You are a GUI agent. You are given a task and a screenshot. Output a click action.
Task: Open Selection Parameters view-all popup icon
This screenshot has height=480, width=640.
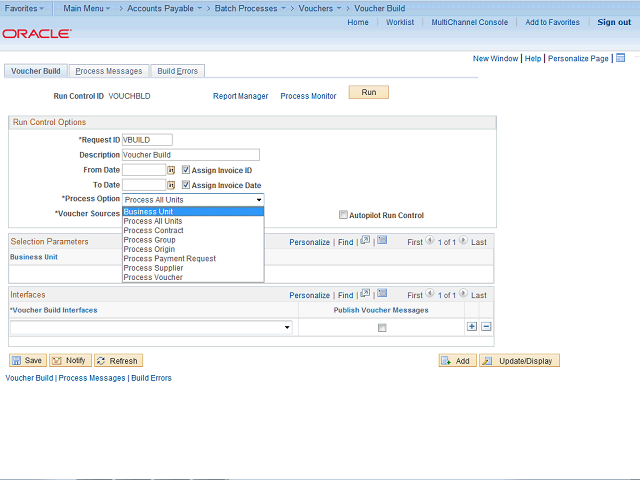pyautogui.click(x=365, y=240)
